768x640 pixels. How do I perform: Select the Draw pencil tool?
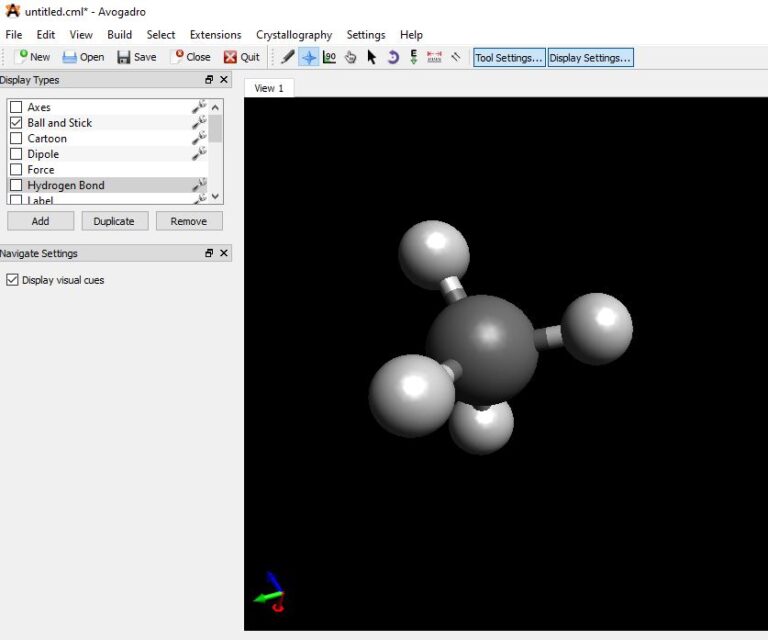point(288,57)
